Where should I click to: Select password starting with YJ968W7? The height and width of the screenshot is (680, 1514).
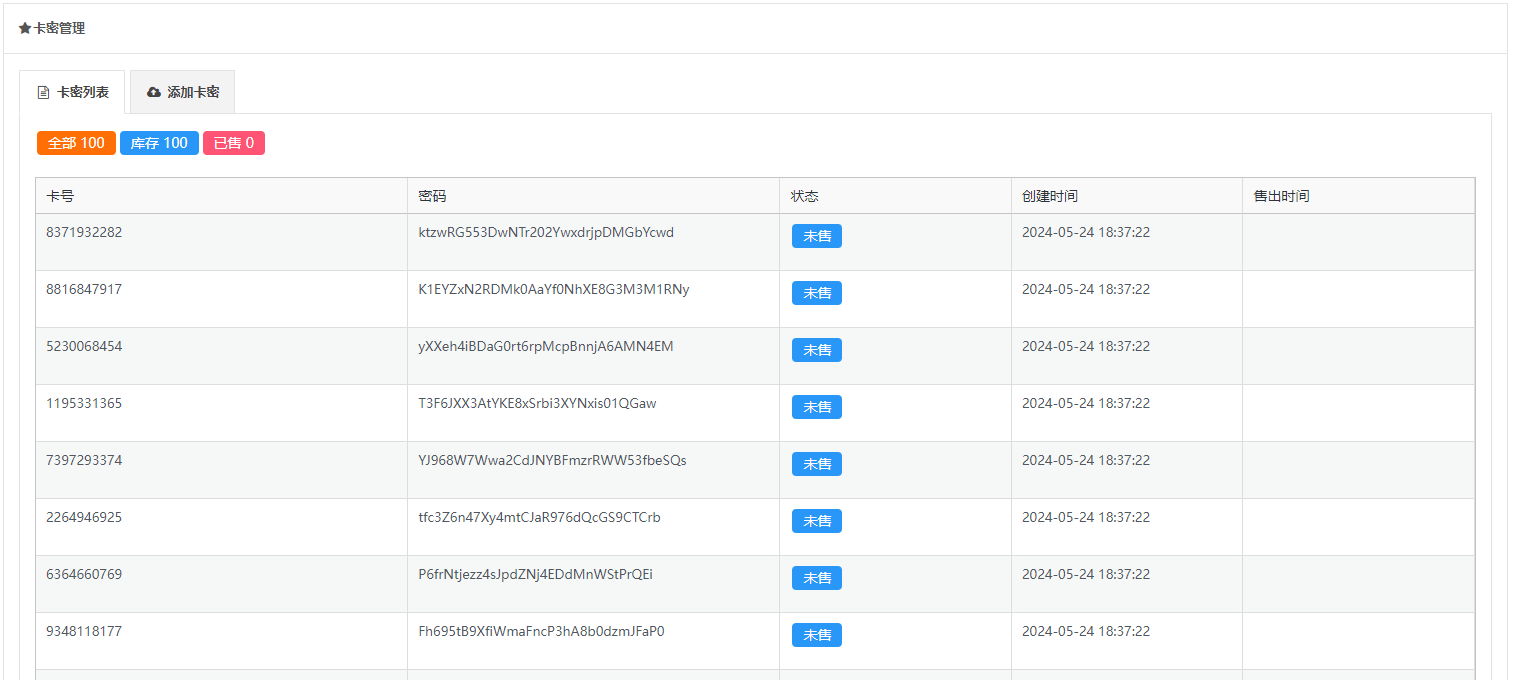coord(552,461)
